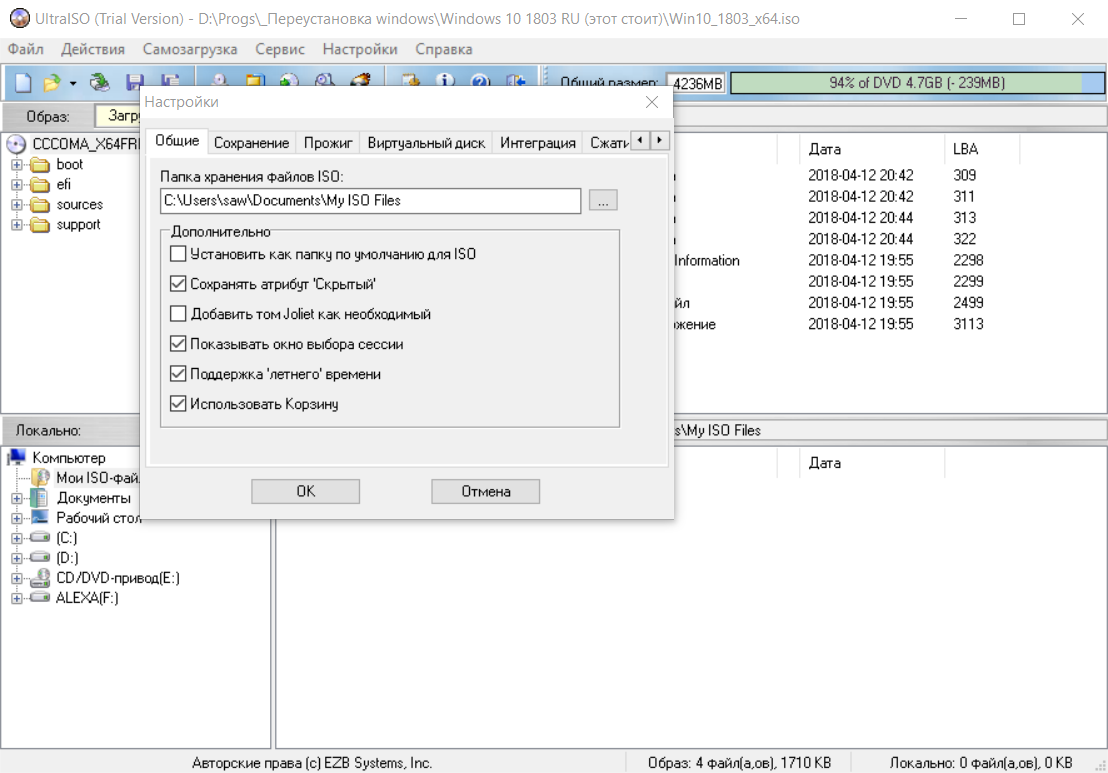Open the dropdown arrow next to Open icon
The width and height of the screenshot is (1108, 773).
coord(73,83)
